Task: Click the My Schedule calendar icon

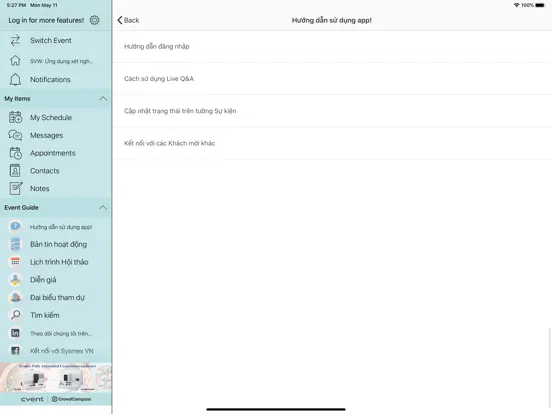Action: pyautogui.click(x=15, y=117)
